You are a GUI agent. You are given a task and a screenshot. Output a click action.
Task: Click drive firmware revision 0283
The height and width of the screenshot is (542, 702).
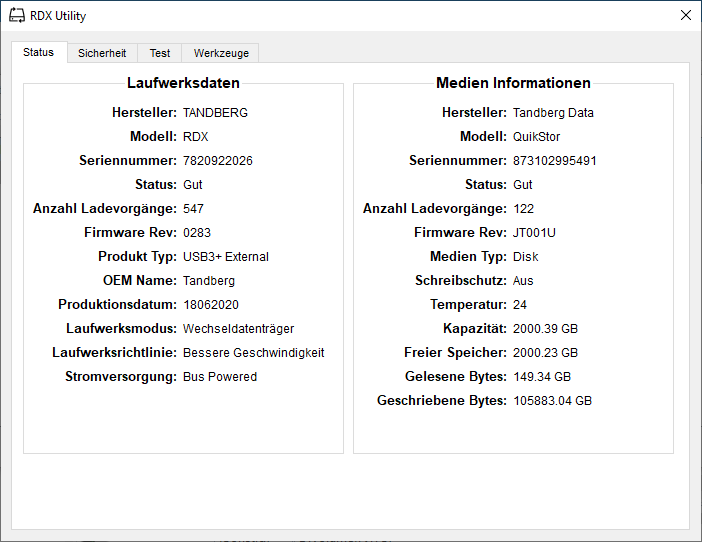point(197,233)
